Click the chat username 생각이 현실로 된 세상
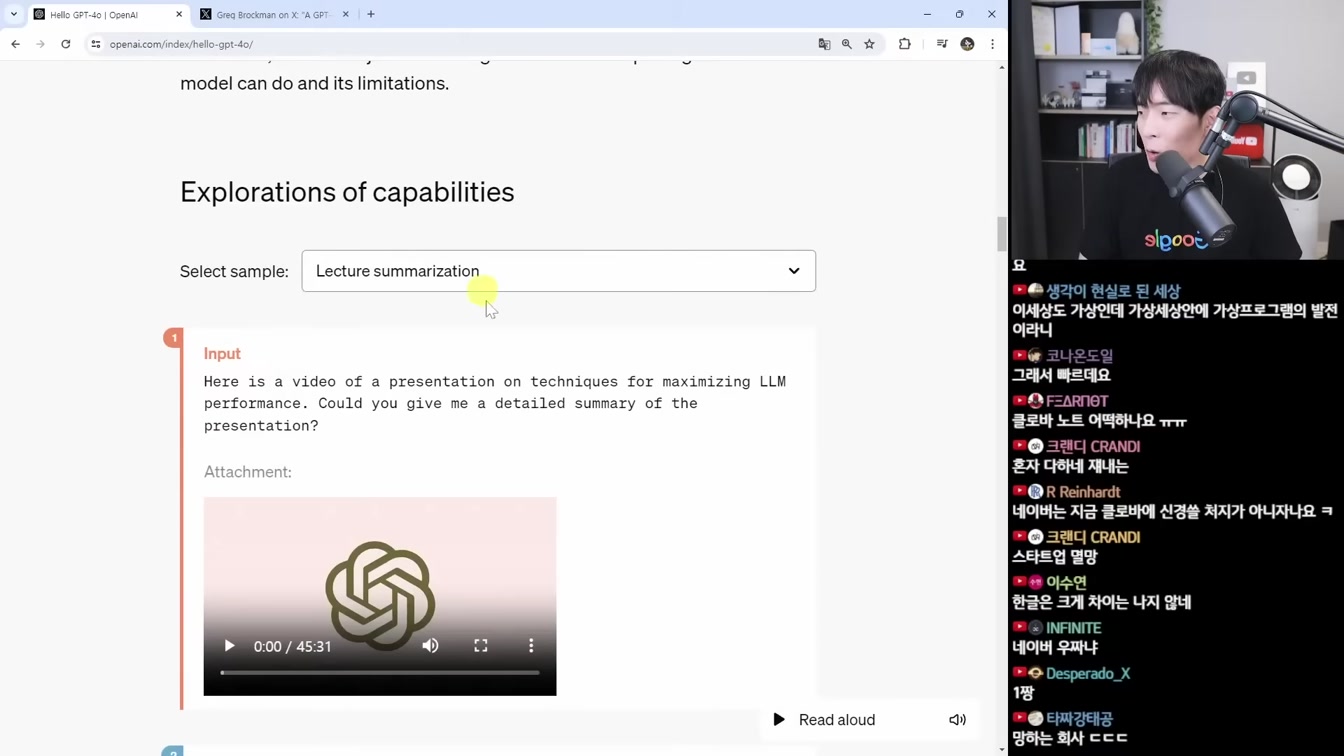The height and width of the screenshot is (756, 1344). coord(1113,291)
